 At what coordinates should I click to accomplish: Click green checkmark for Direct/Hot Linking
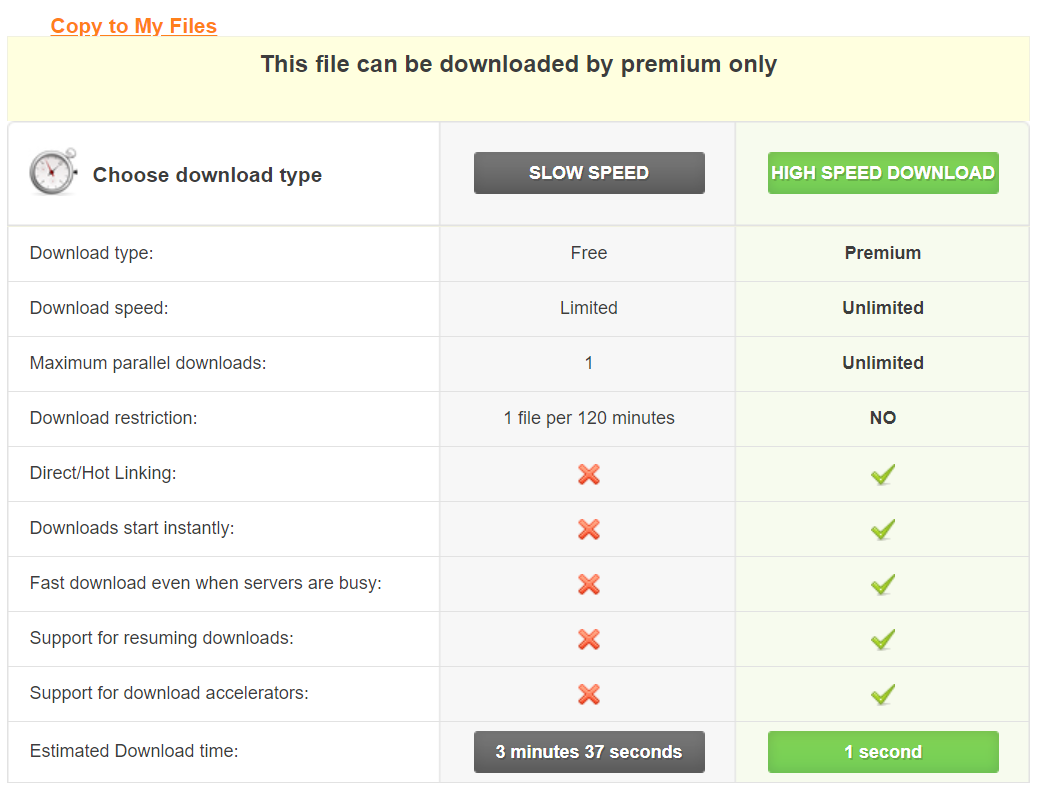883,474
